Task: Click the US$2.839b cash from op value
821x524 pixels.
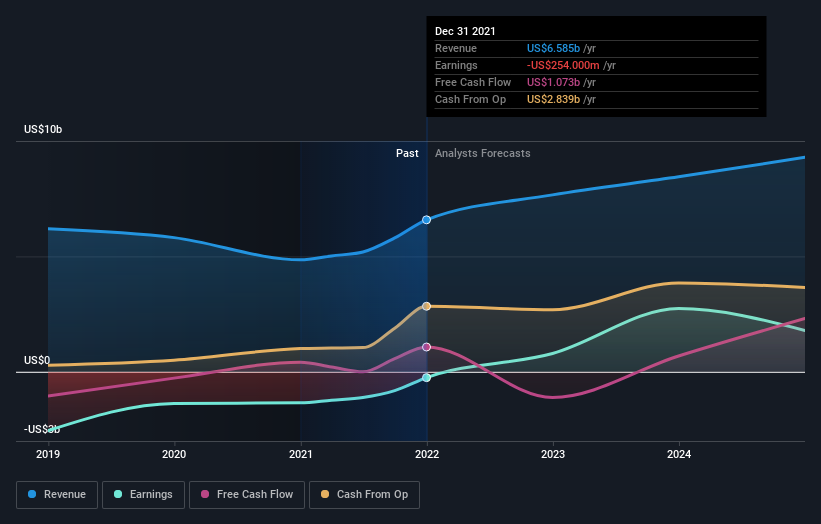Action: (x=553, y=99)
